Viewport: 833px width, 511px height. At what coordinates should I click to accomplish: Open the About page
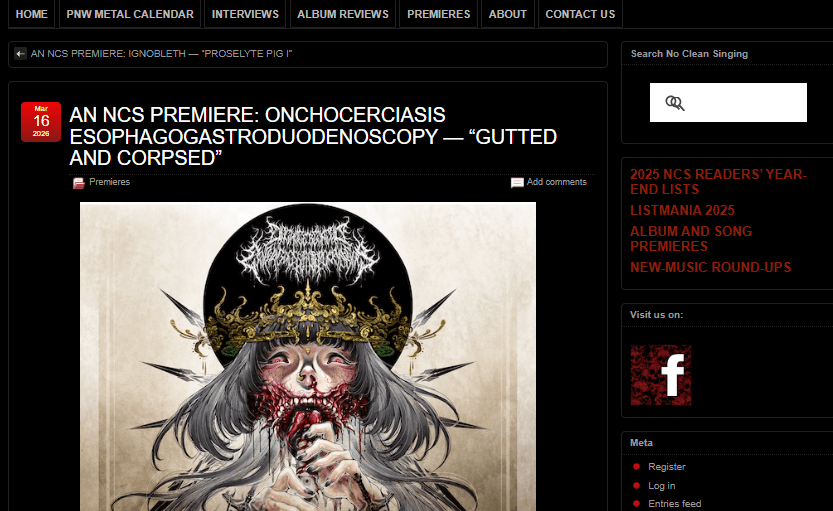coord(508,14)
